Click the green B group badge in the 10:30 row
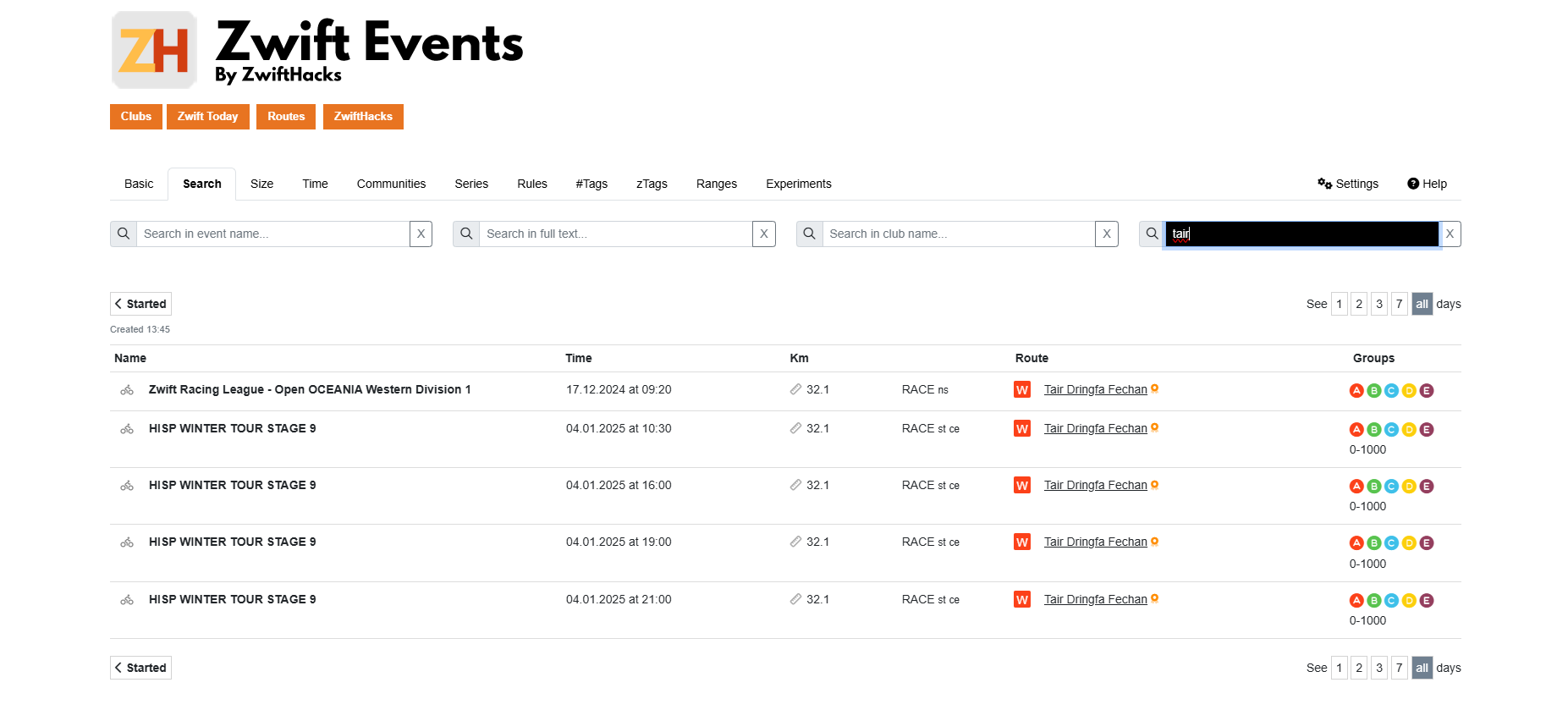 coord(1374,430)
